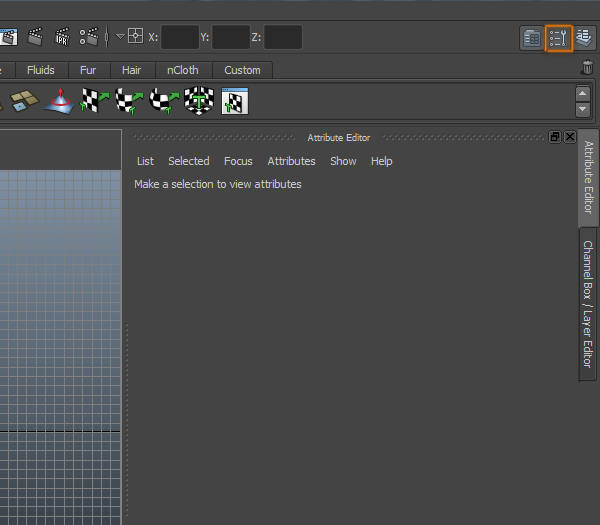Toggle the orange-highlighted Tool Settings button

pos(559,38)
